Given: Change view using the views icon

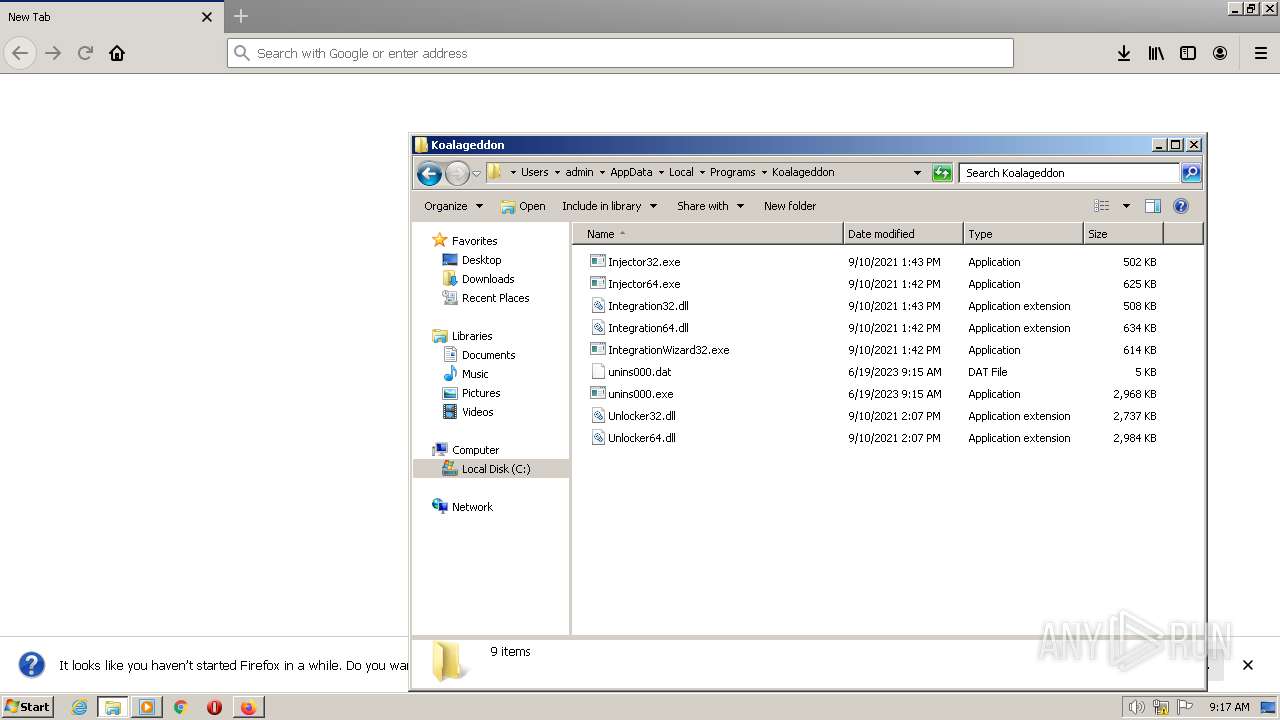Looking at the screenshot, I should tap(1102, 206).
